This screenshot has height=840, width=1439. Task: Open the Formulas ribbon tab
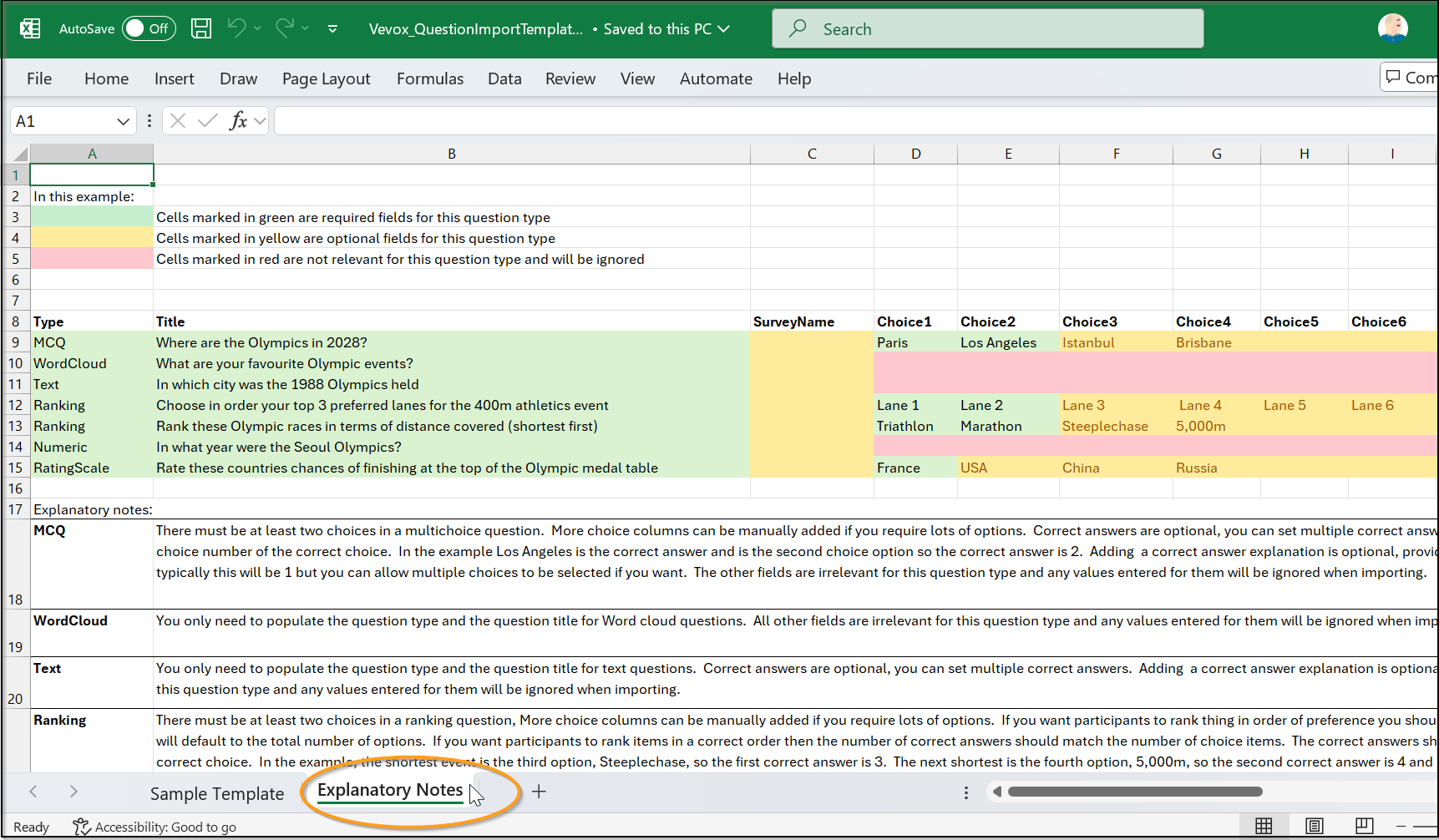tap(429, 78)
